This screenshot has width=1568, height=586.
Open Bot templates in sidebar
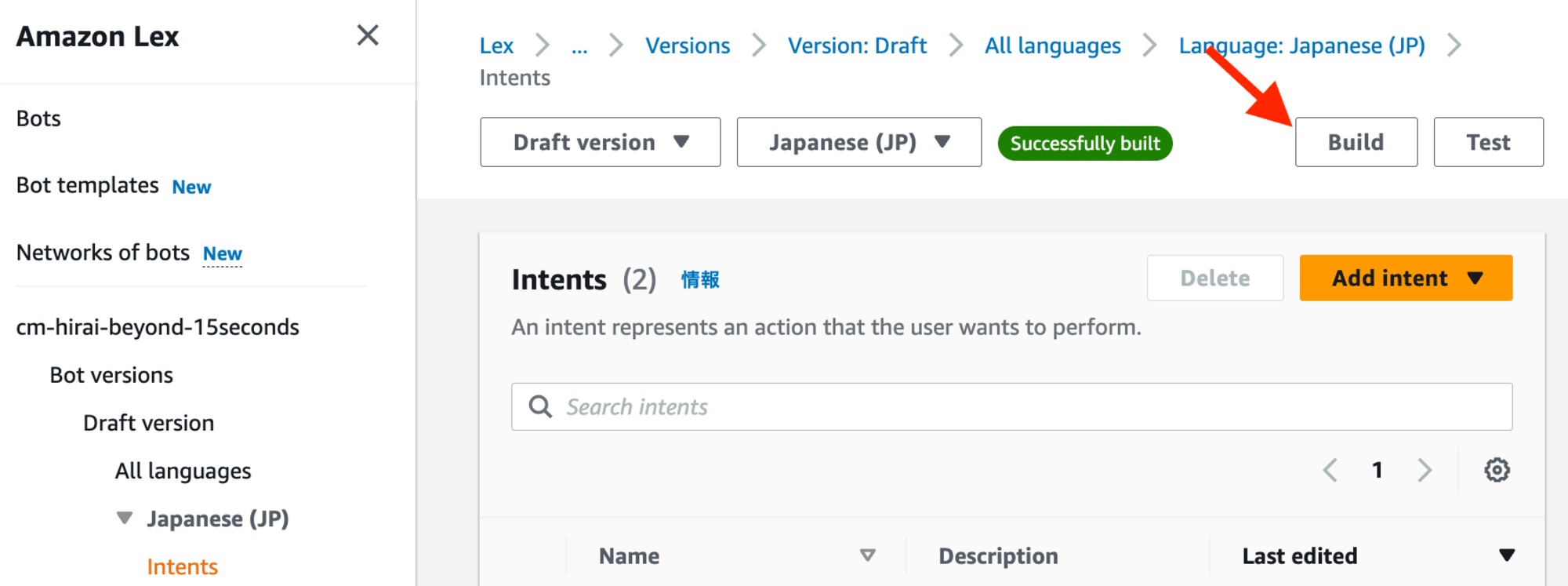87,185
